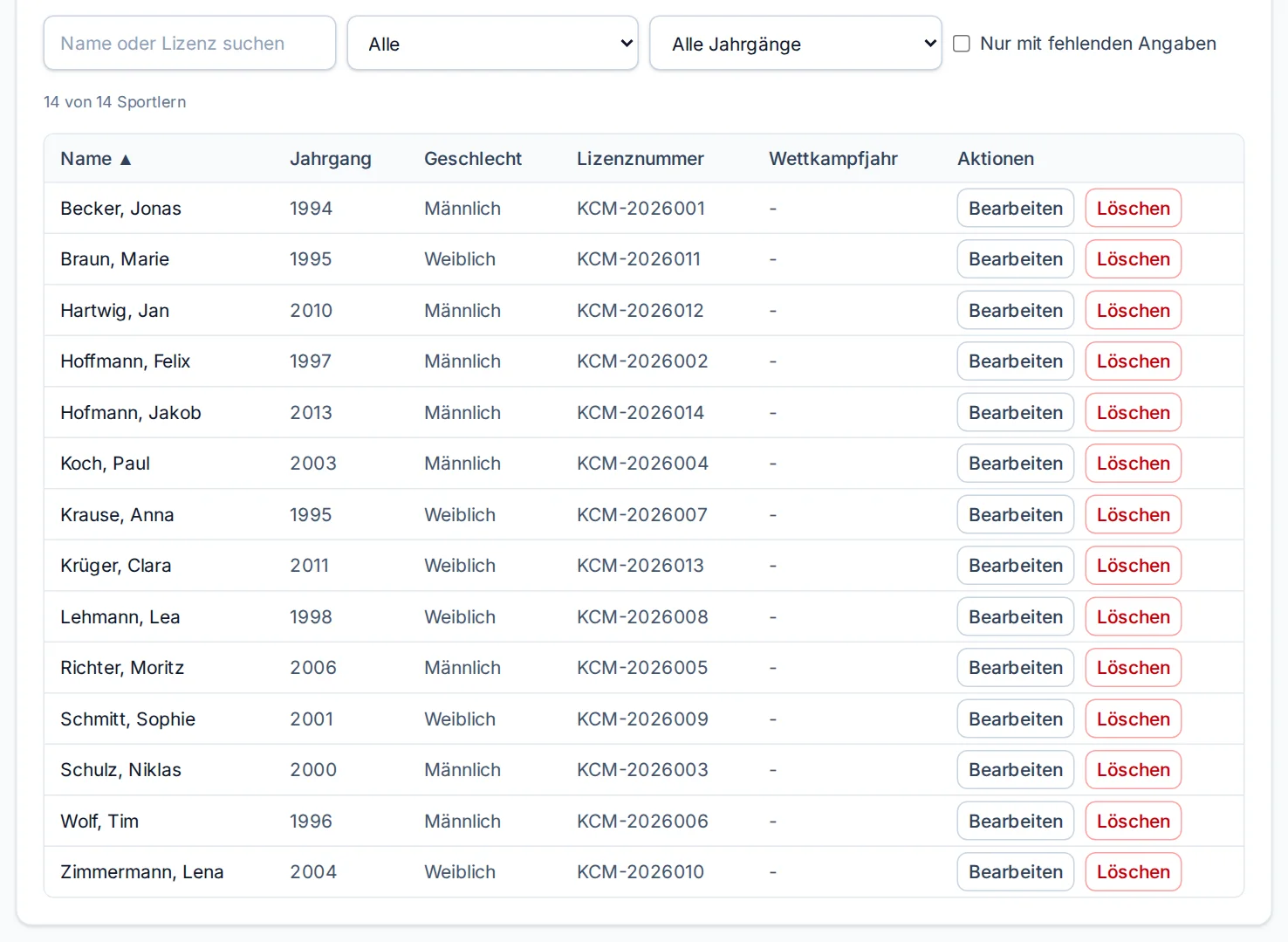
Task: Click Löschen for Schulz, Niklas
Action: pyautogui.click(x=1134, y=770)
